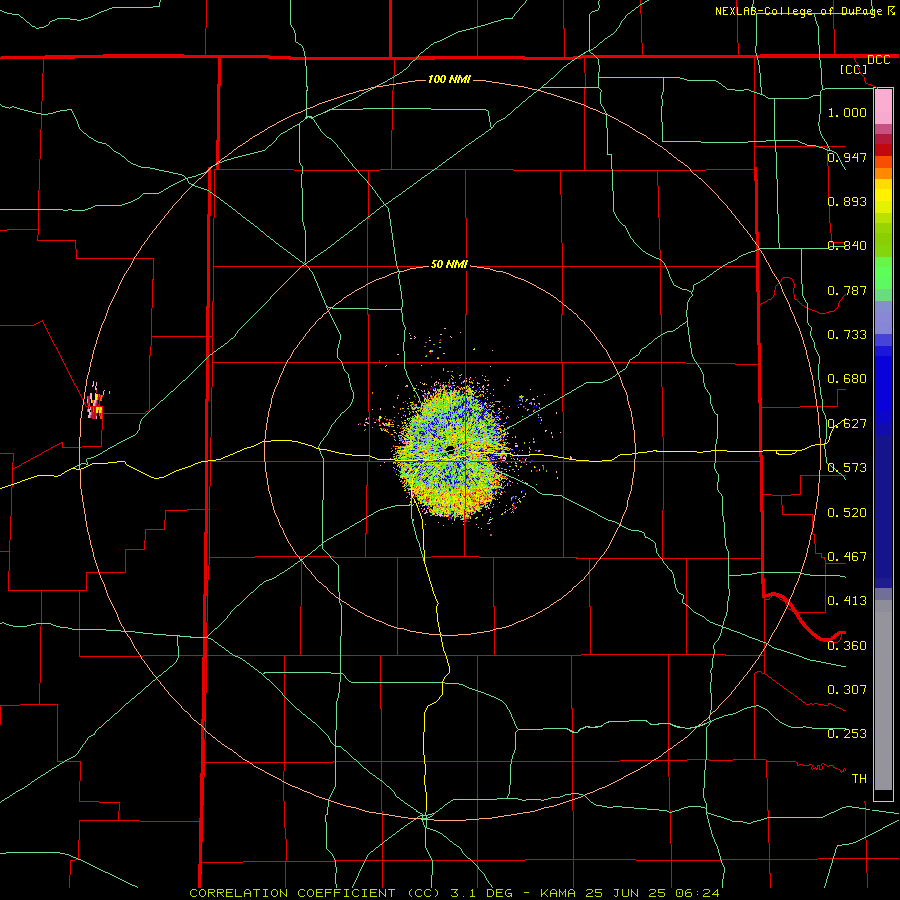Pick the gray colorbar segment

pyautogui.click(x=883, y=695)
